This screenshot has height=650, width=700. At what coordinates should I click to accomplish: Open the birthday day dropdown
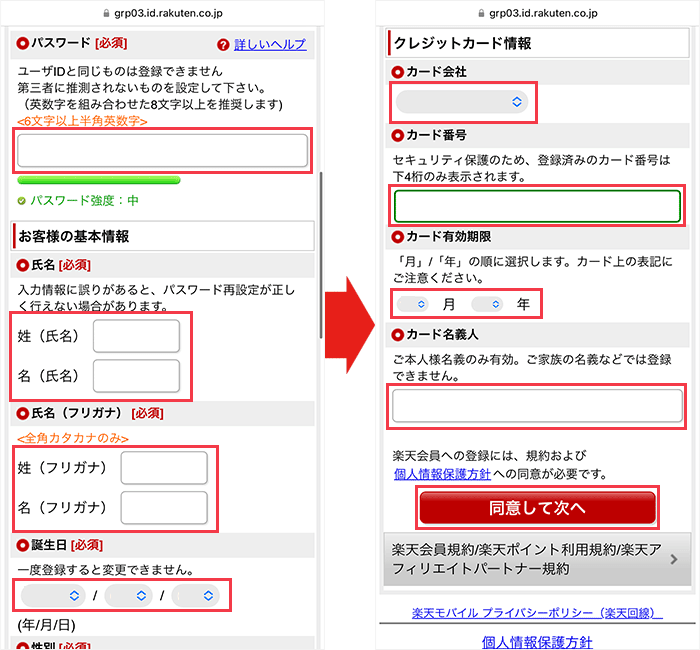(195, 596)
